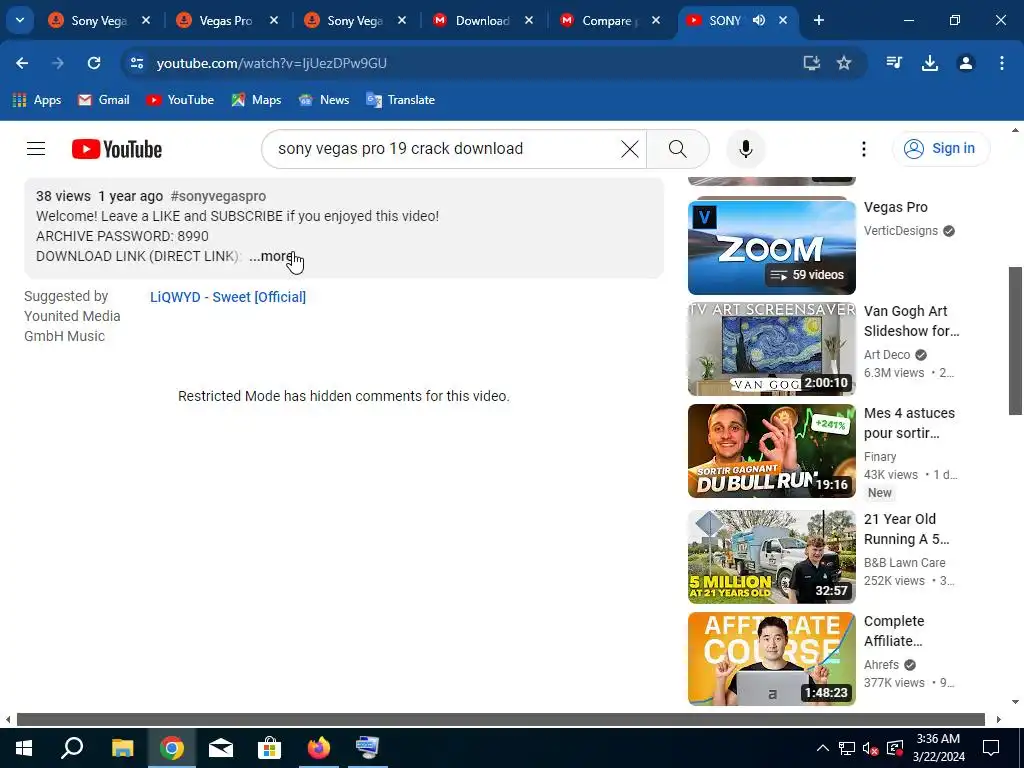Close the Download tab
Image resolution: width=1024 pixels, height=768 pixels.
529,20
